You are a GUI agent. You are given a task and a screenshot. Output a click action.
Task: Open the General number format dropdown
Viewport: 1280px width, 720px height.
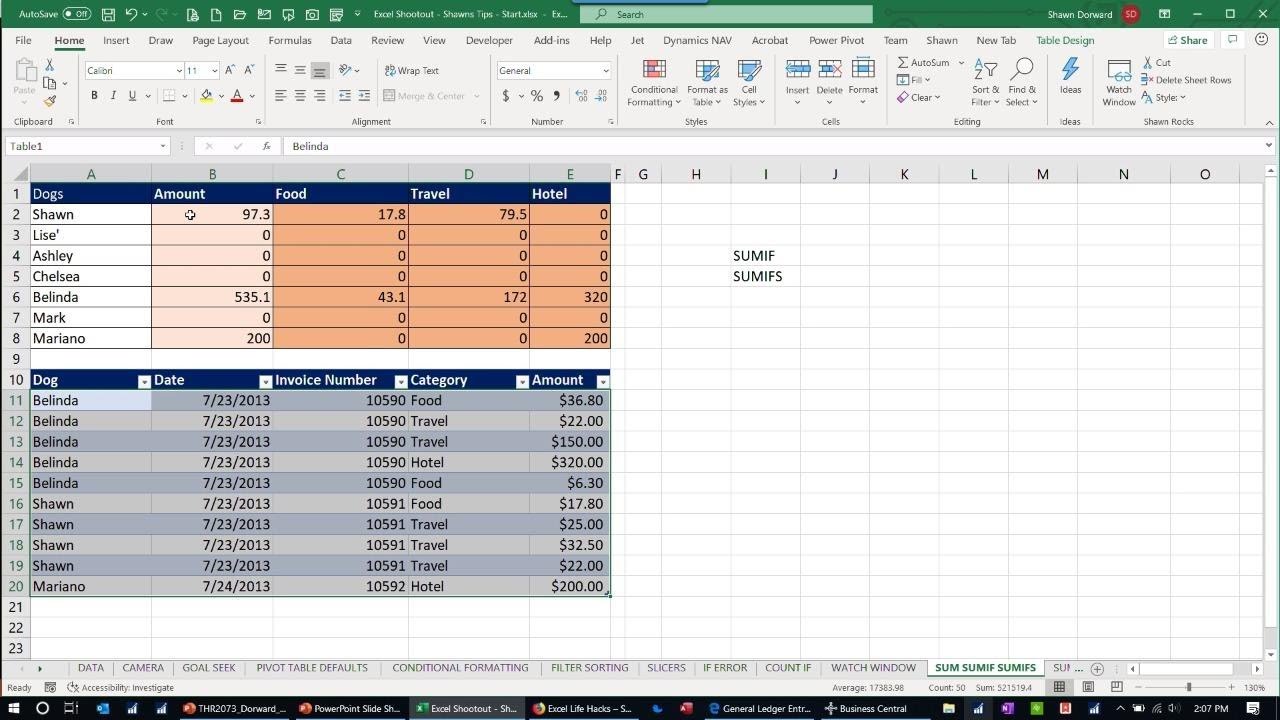pyautogui.click(x=605, y=71)
